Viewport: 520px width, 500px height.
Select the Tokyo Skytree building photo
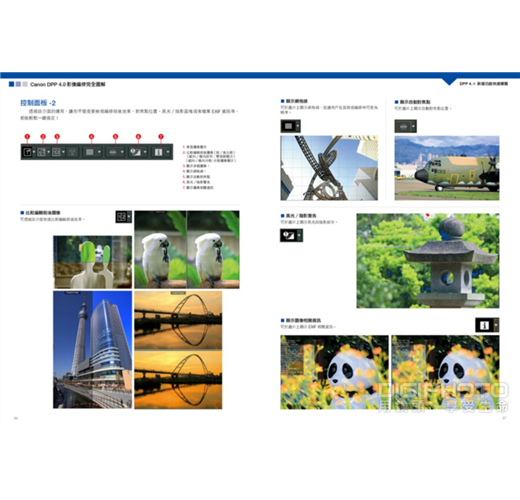[x=93, y=350]
